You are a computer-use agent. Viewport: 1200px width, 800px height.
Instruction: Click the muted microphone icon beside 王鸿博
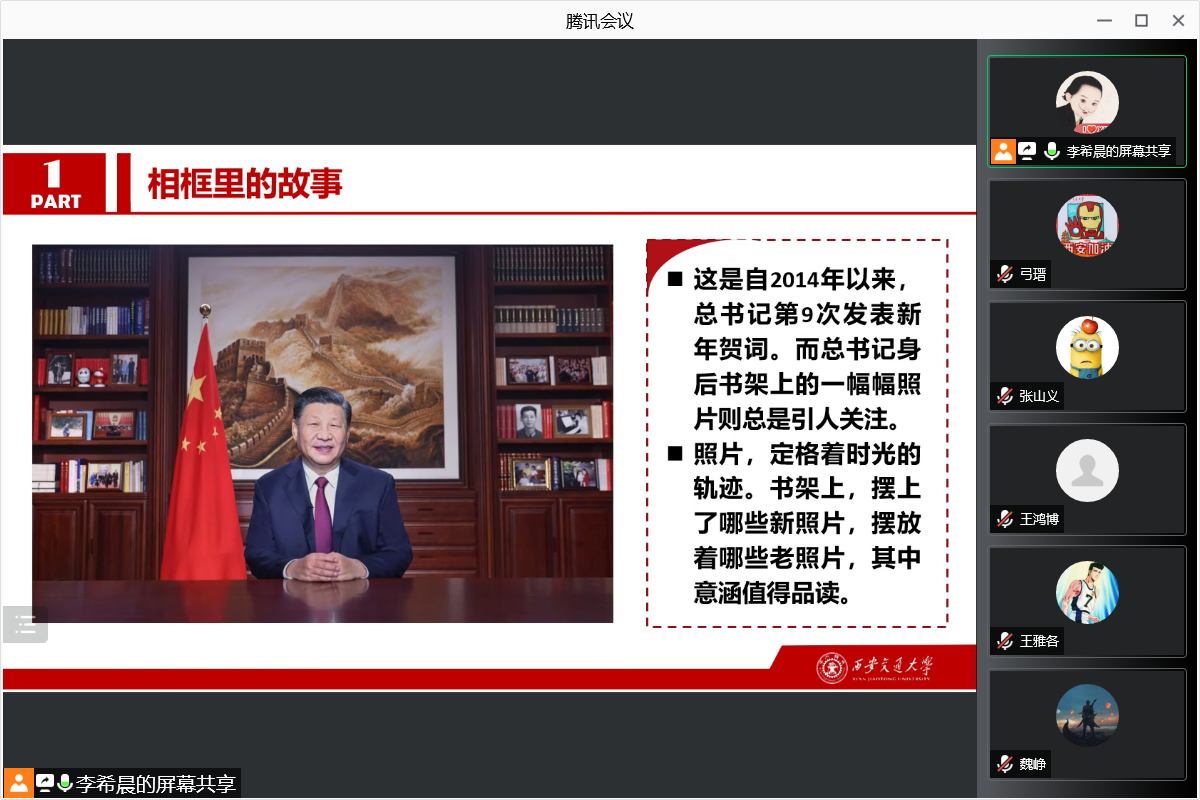tap(1004, 519)
